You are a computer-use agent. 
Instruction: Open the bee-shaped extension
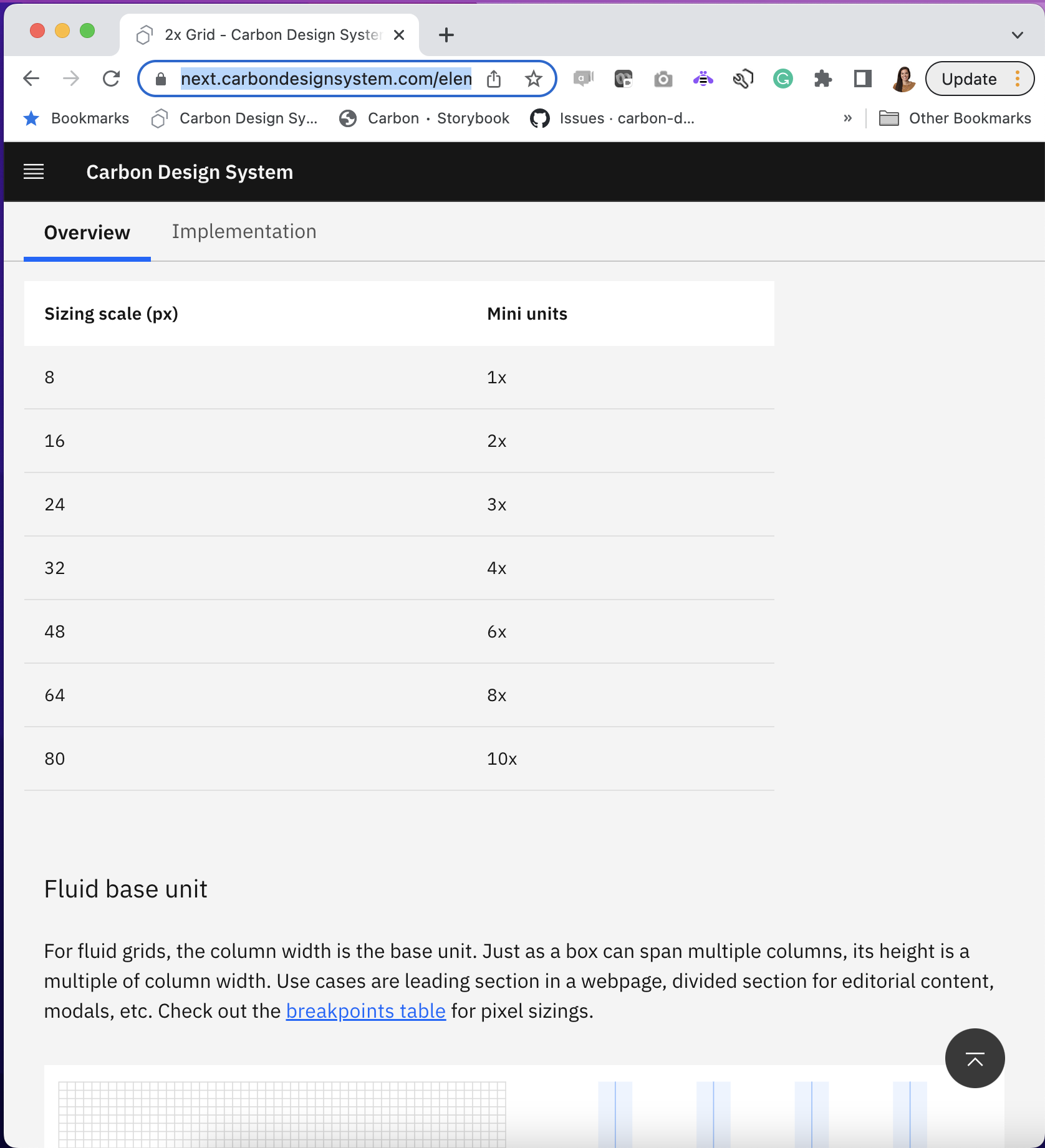[703, 79]
